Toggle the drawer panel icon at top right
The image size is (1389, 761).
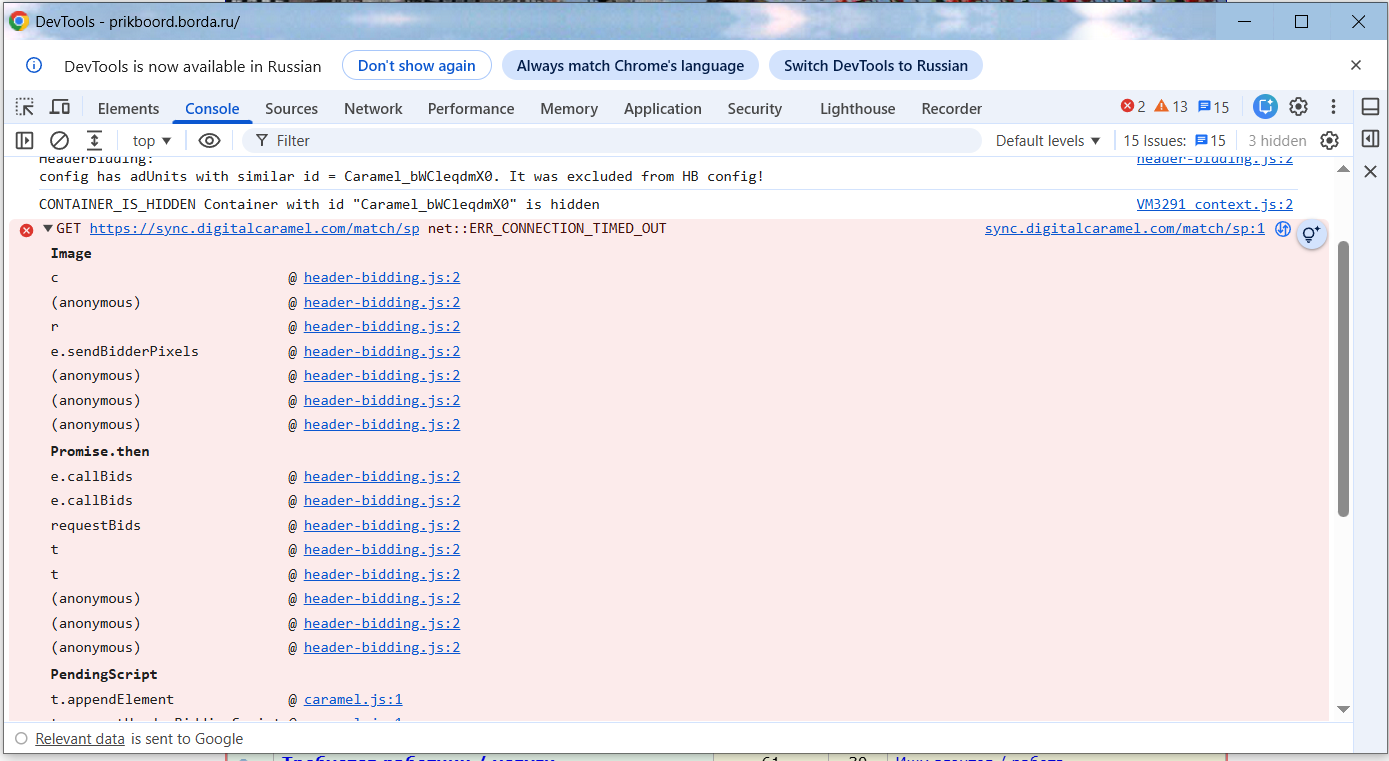[x=1370, y=107]
